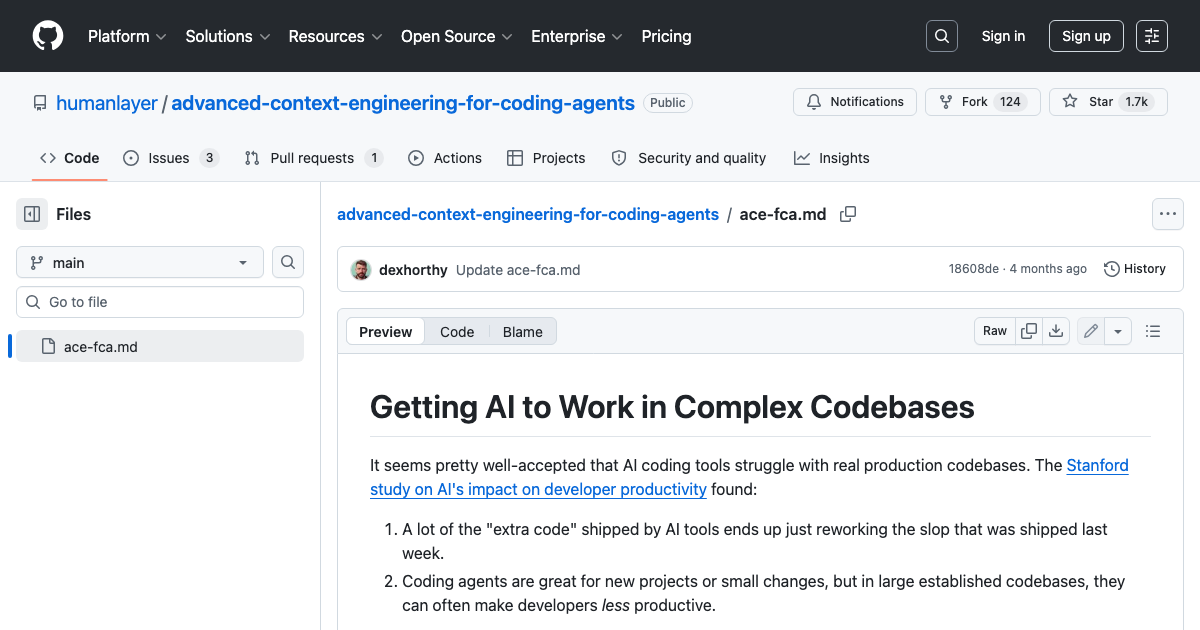Focus the Go to file input
Viewport: 1200px width, 630px height.
160,302
